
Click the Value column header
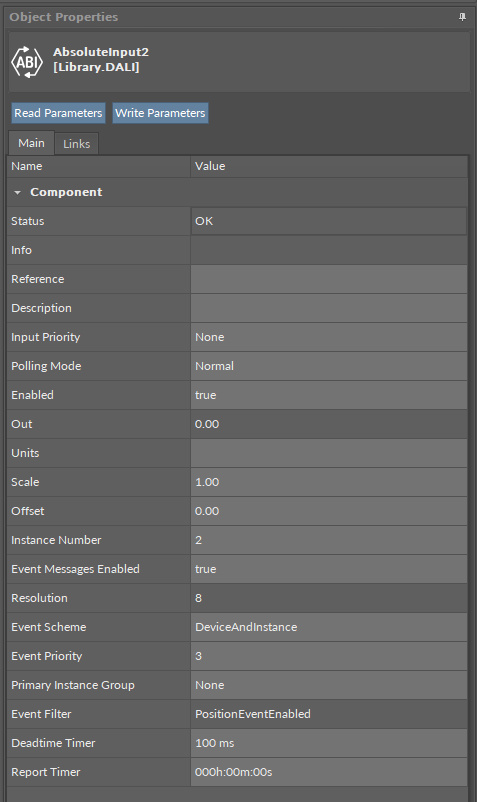point(329,166)
